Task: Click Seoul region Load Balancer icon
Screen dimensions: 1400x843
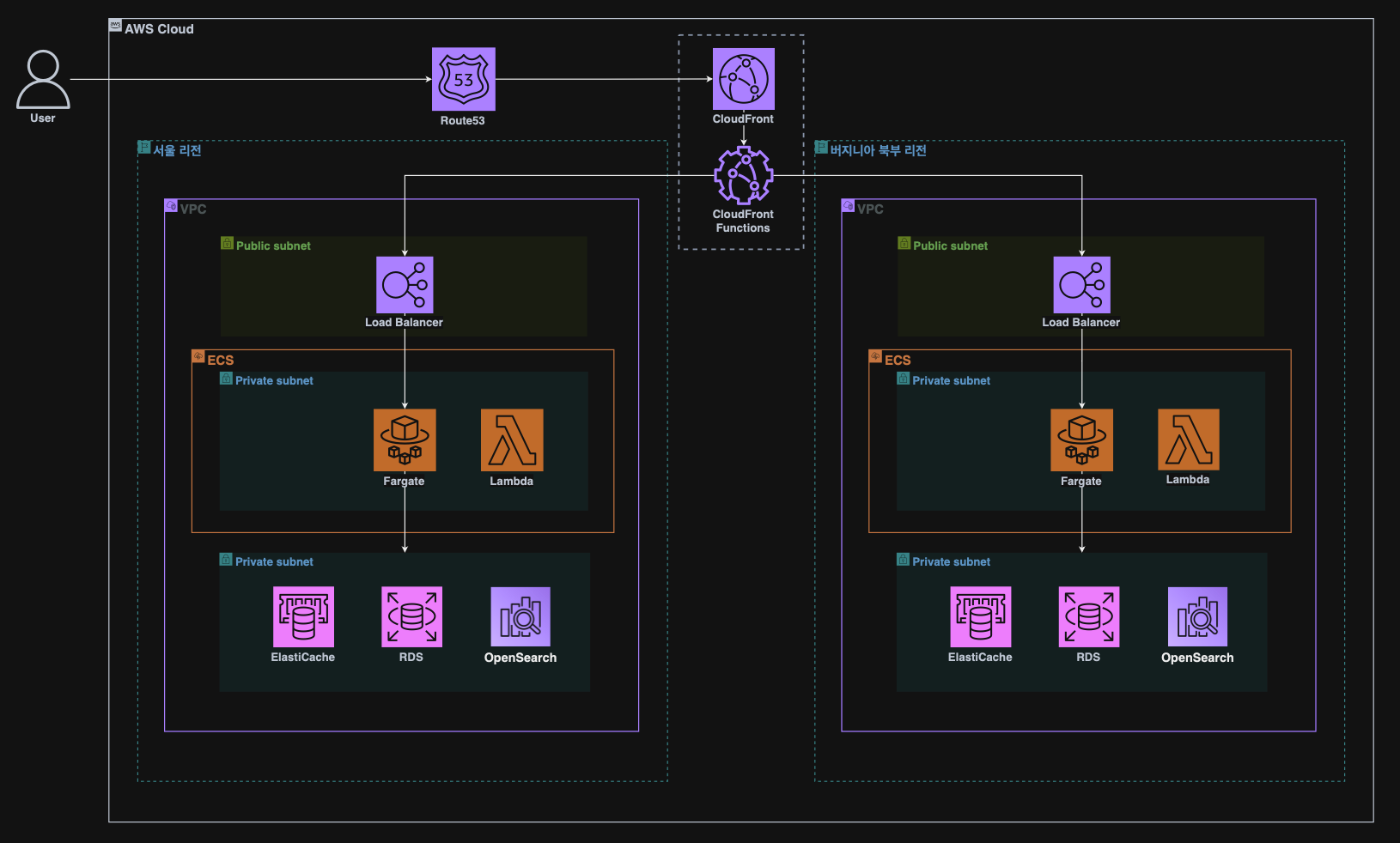Action: click(x=405, y=285)
